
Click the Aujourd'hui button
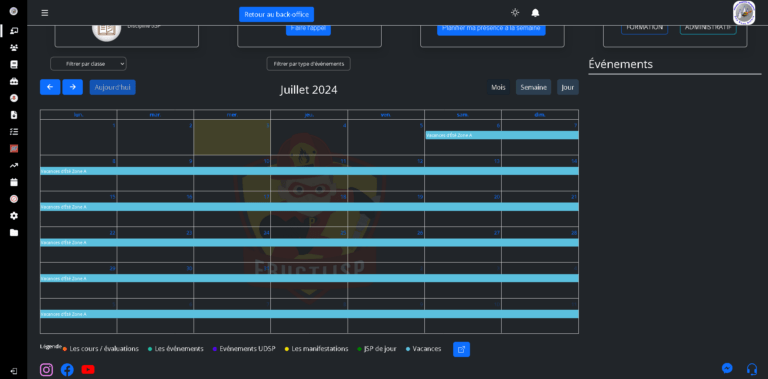[x=113, y=87]
